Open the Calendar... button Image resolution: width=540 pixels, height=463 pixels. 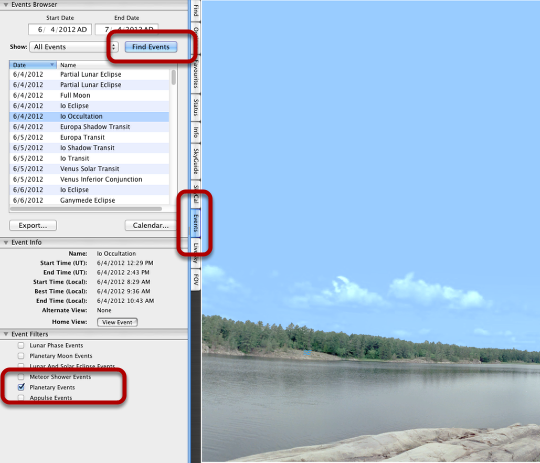[x=150, y=225]
